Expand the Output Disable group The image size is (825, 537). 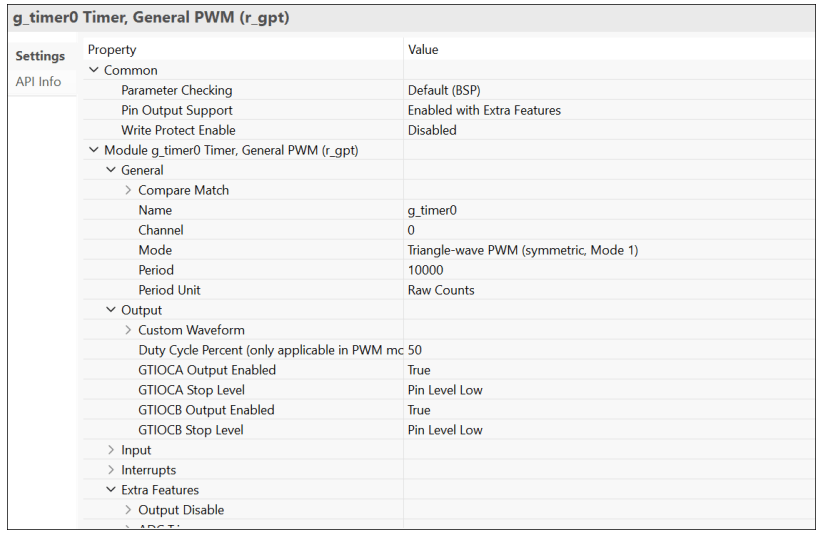click(128, 510)
